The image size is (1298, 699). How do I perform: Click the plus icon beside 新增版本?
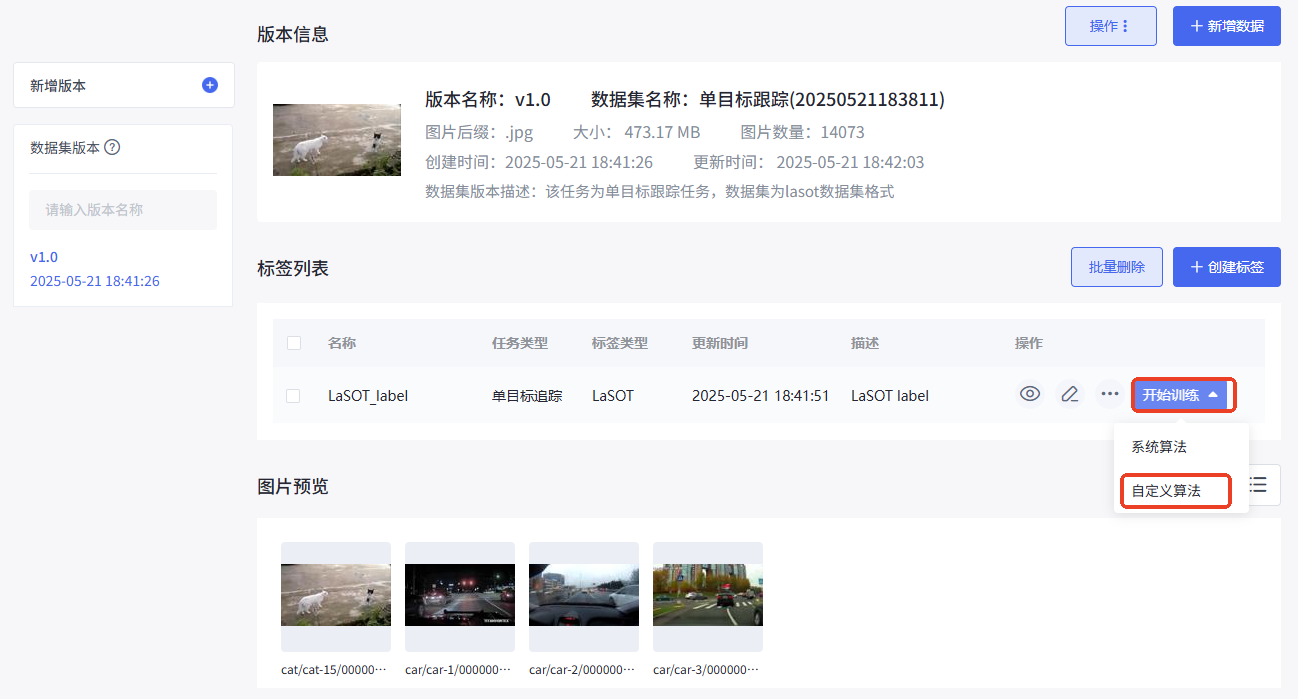pos(210,85)
